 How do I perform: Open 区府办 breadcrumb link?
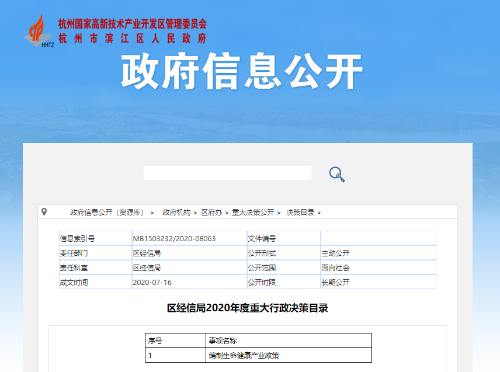(211, 212)
